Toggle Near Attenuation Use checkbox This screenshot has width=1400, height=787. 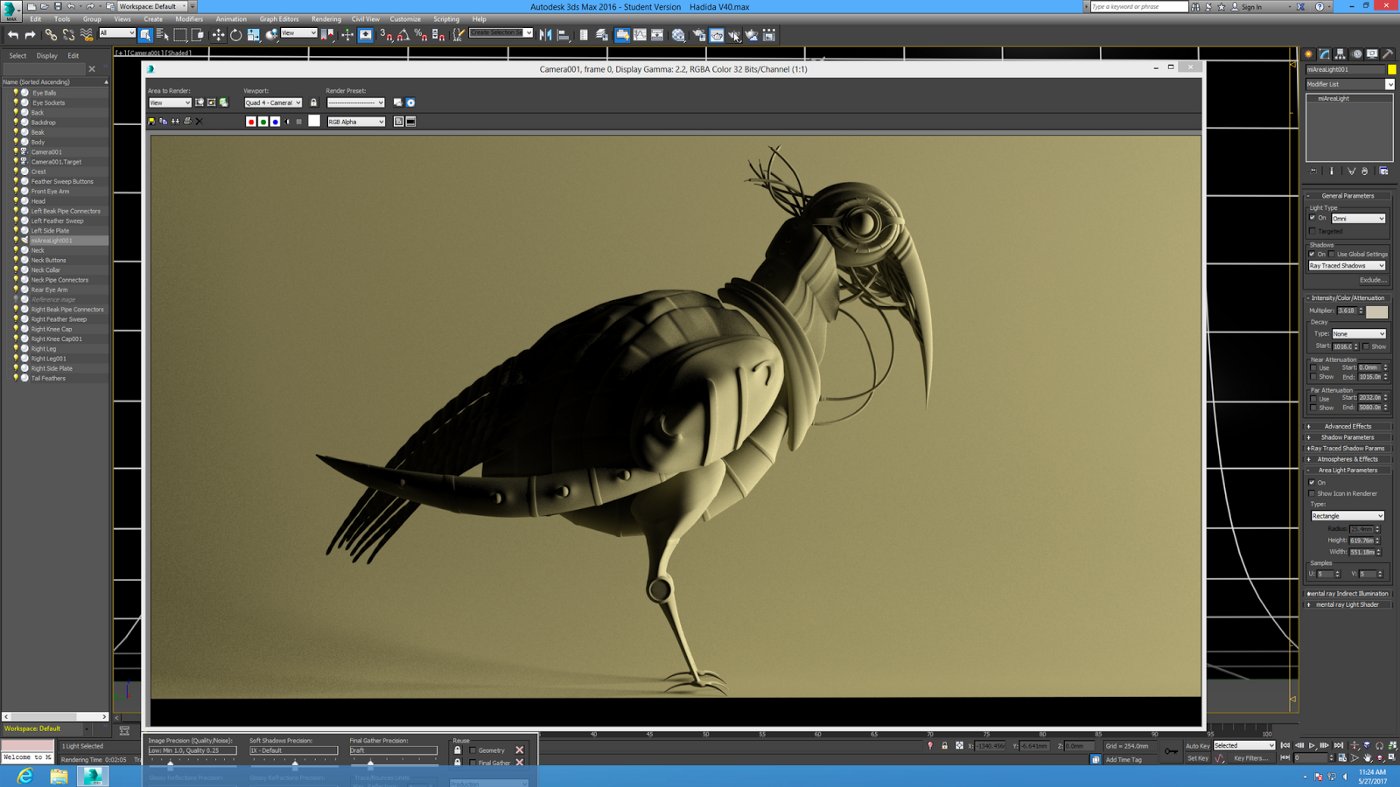pos(1314,368)
